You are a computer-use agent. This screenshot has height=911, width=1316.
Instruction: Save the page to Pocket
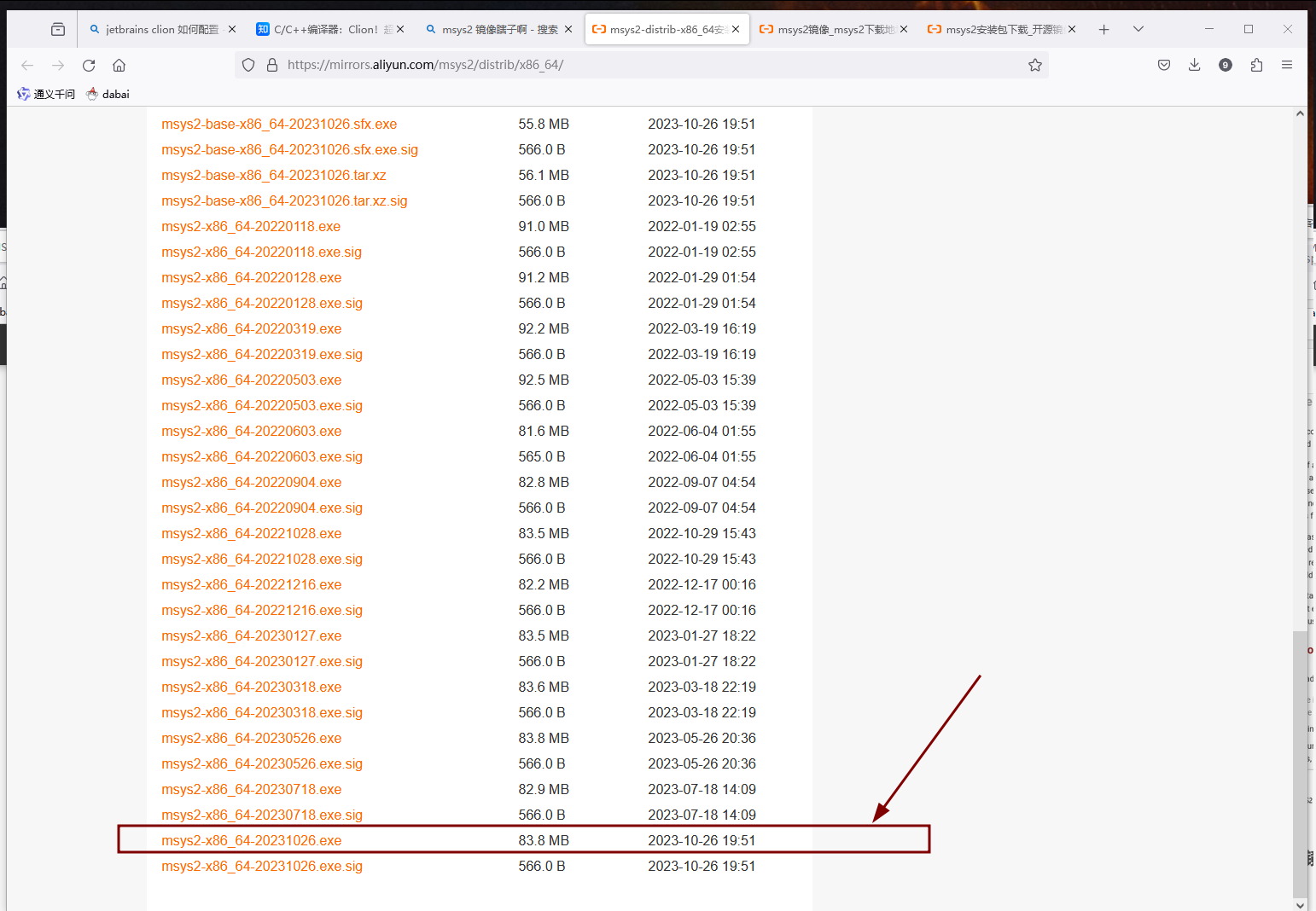pos(1163,64)
